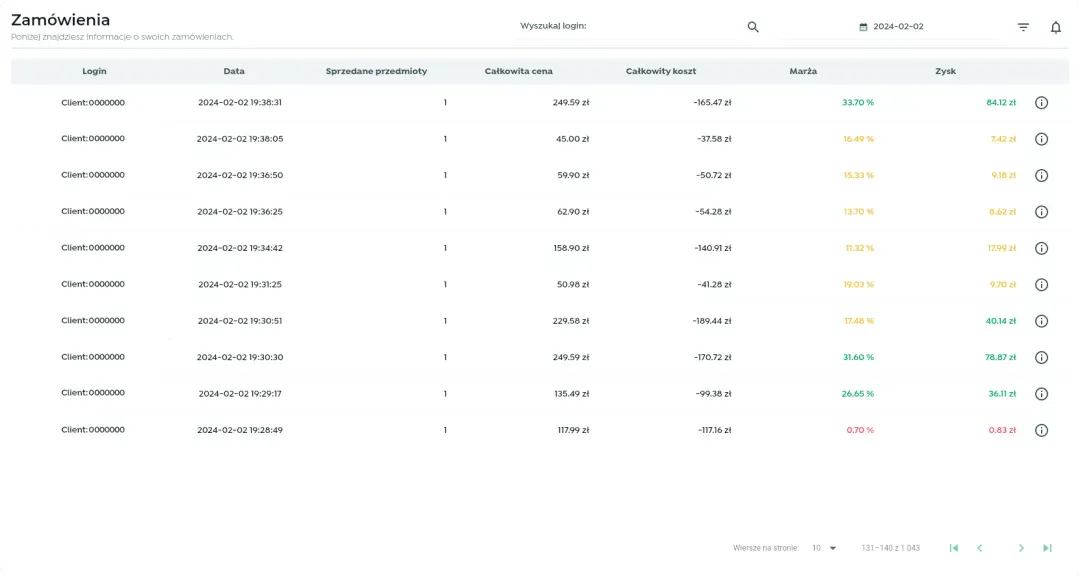Screen dimensions: 1080x576
Task: Sort by Marża column header
Action: click(x=803, y=72)
